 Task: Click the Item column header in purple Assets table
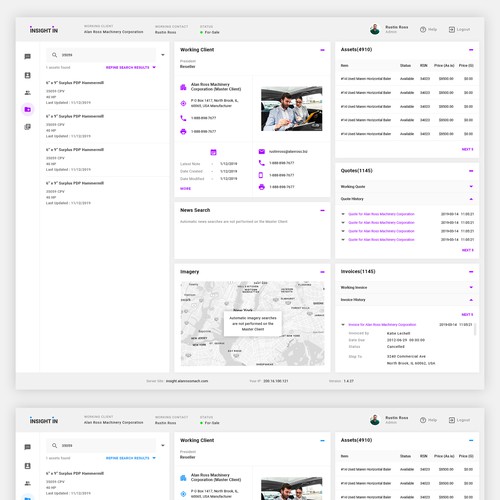pyautogui.click(x=344, y=65)
